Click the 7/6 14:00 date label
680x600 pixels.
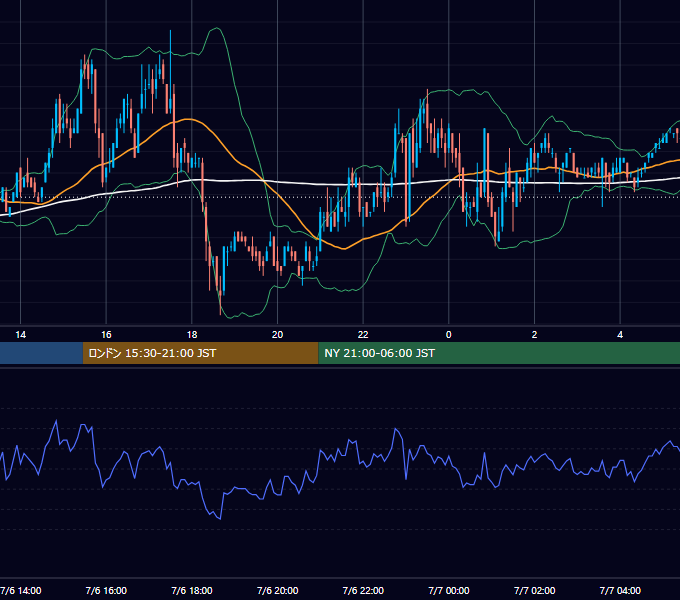(20, 590)
